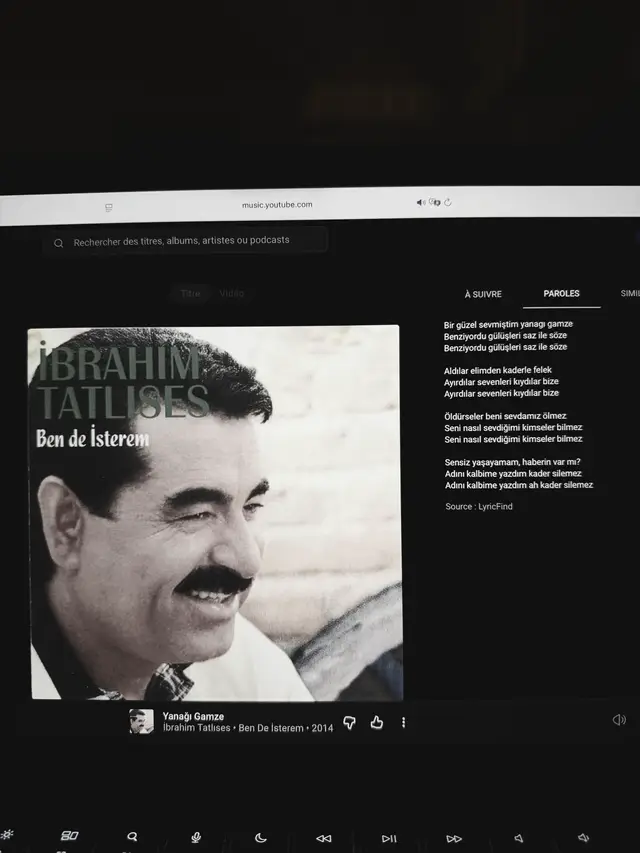Click the player bar volume icon

tap(619, 720)
